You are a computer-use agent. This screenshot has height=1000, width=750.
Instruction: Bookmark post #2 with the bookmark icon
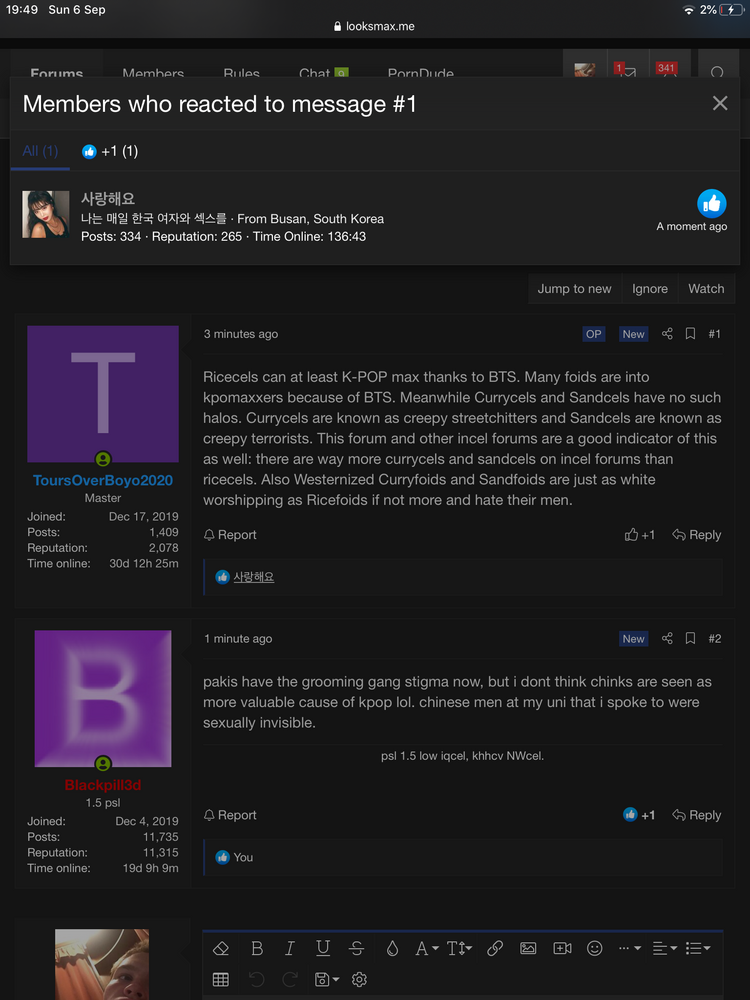pyautogui.click(x=690, y=638)
